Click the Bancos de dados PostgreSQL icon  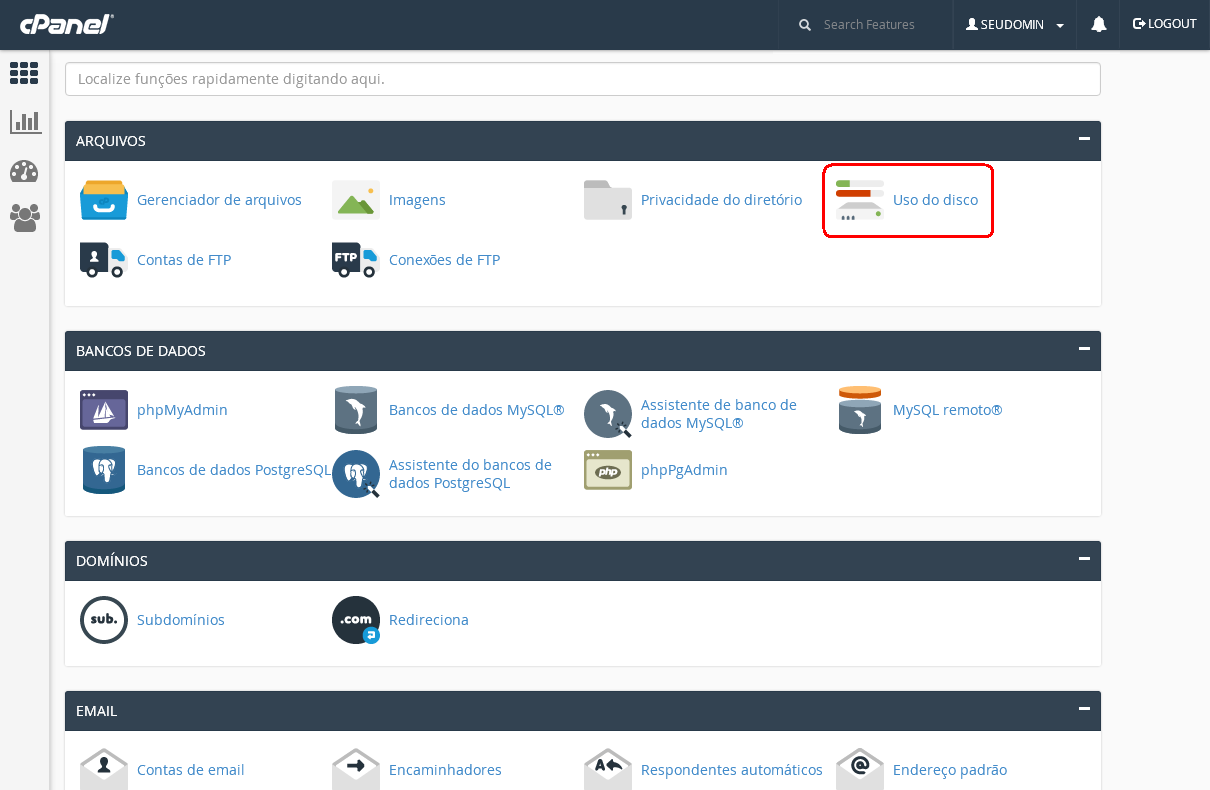pos(104,470)
